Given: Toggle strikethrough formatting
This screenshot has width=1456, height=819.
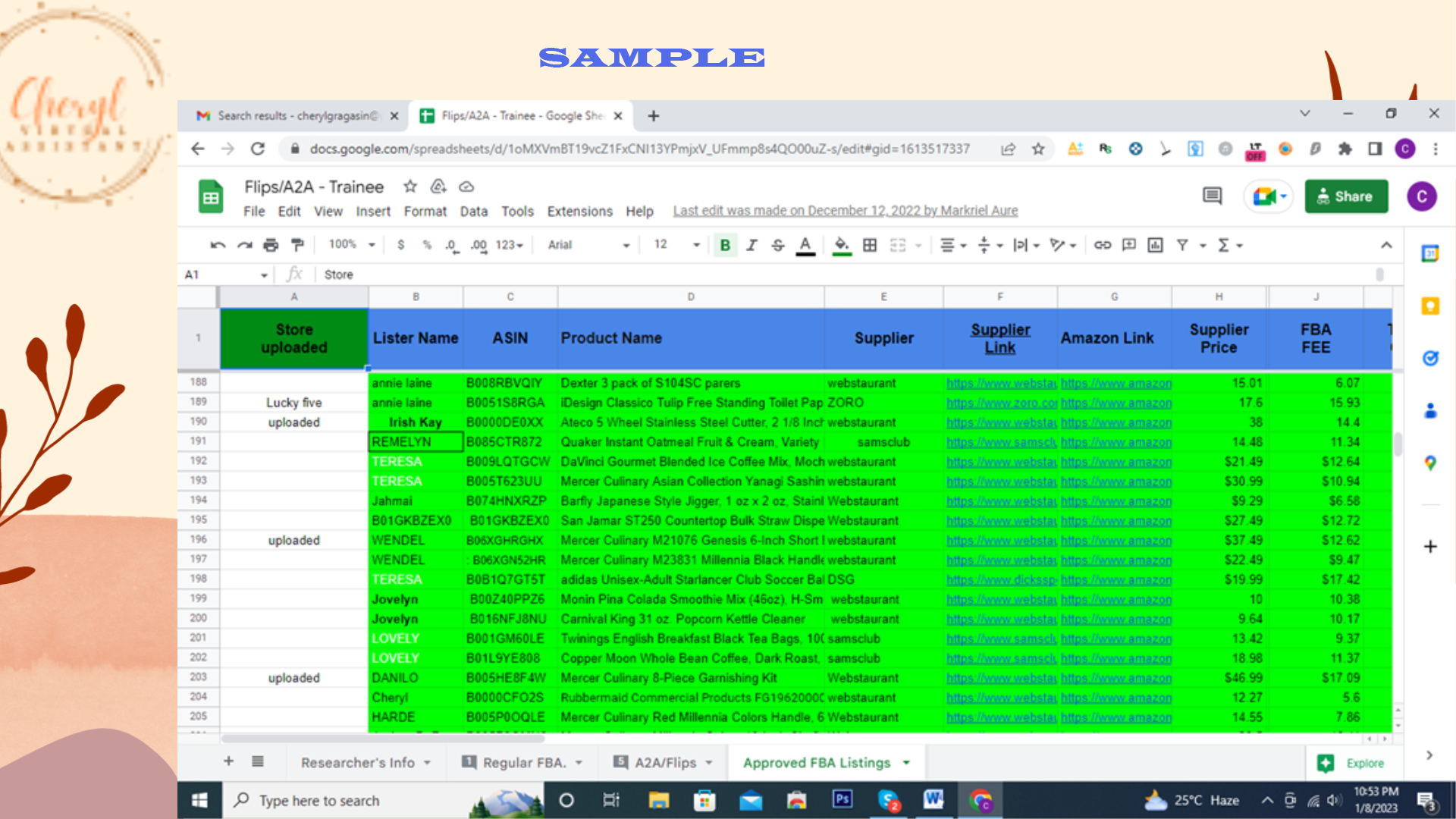Looking at the screenshot, I should coord(777,245).
